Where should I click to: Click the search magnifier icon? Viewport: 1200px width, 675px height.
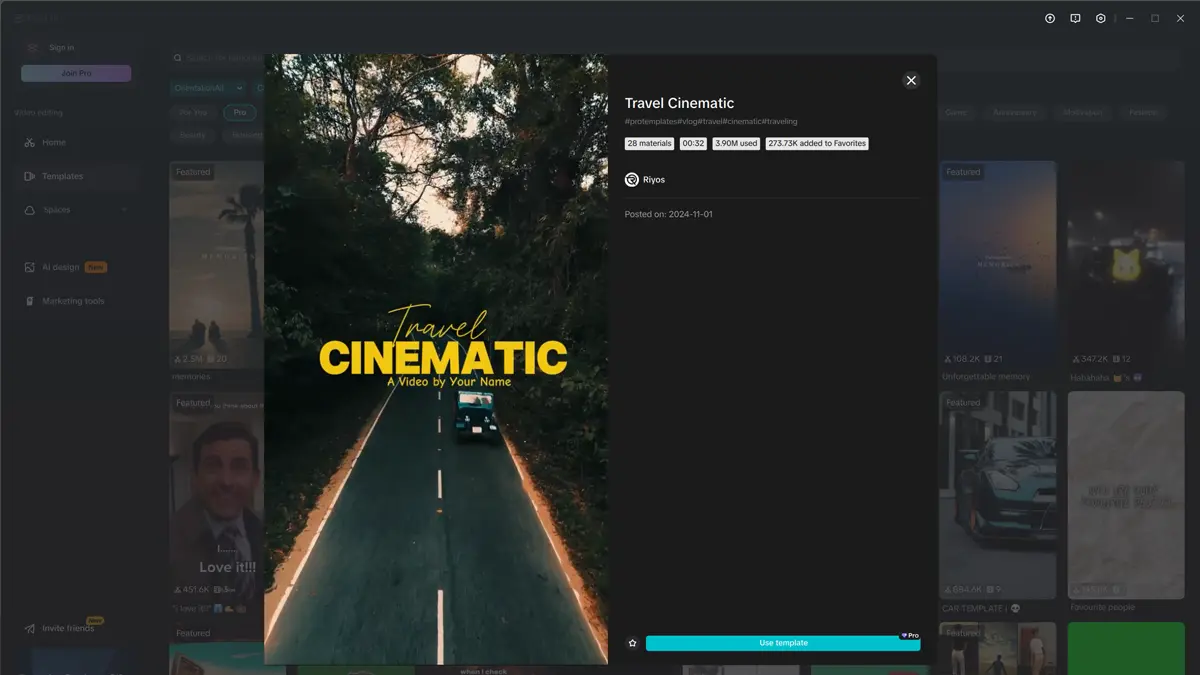[177, 58]
